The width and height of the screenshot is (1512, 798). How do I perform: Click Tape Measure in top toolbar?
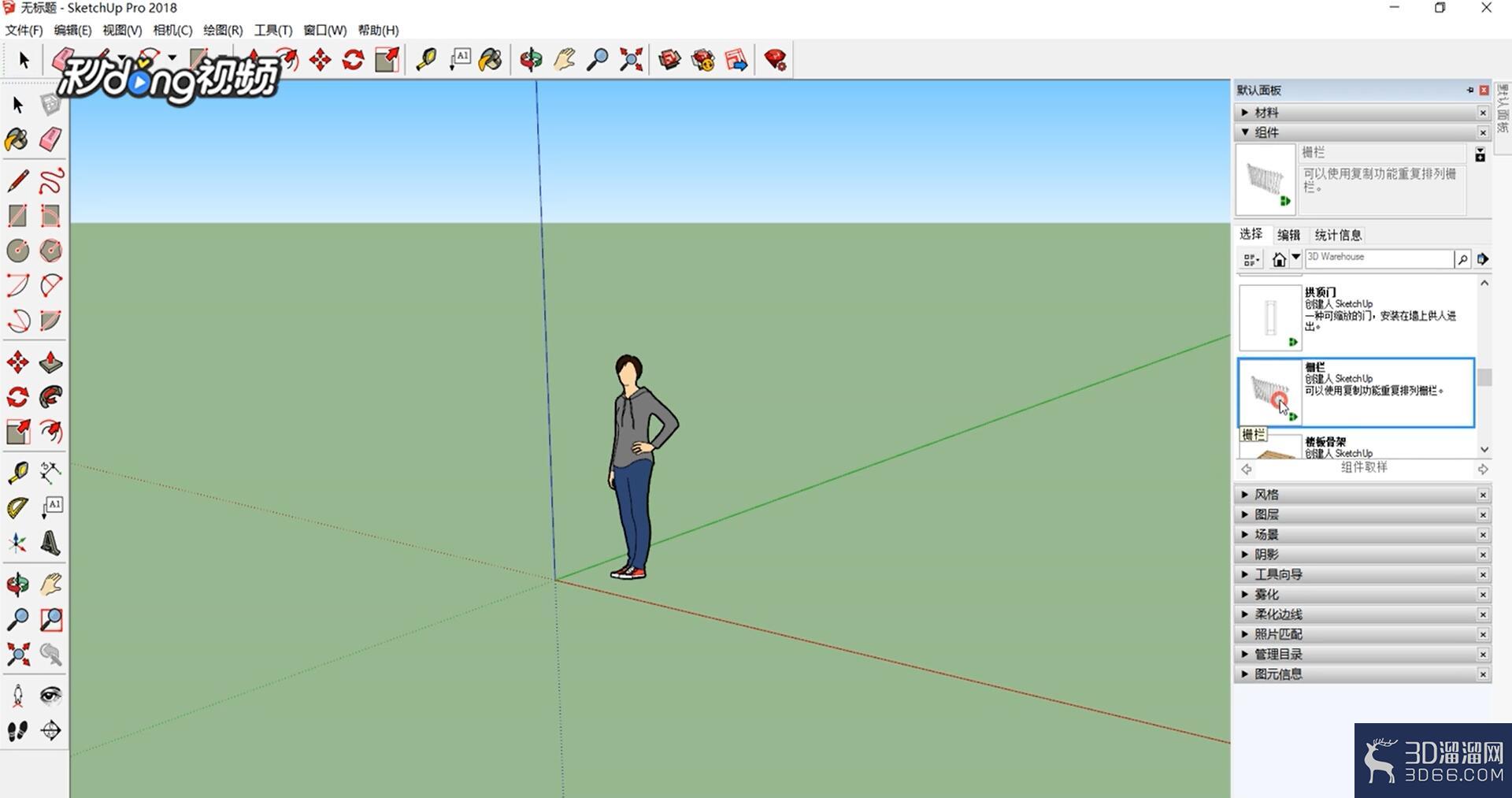click(426, 60)
